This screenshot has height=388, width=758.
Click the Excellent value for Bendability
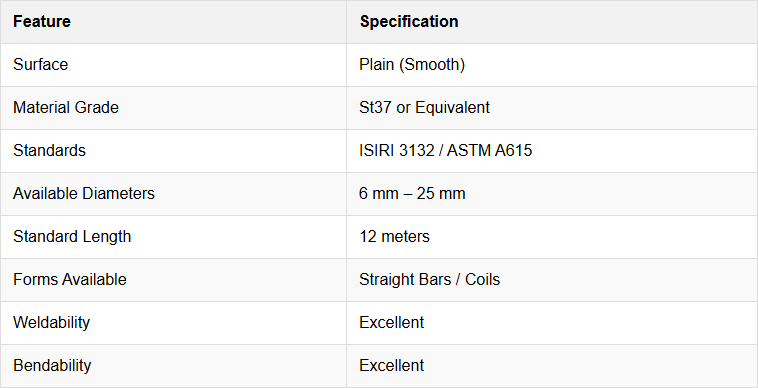392,365
